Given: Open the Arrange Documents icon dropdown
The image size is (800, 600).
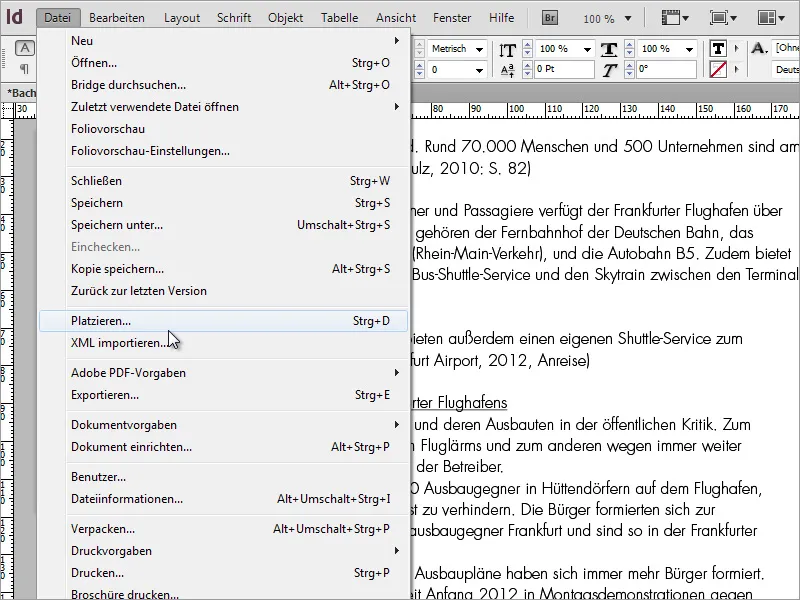Looking at the screenshot, I should (771, 18).
